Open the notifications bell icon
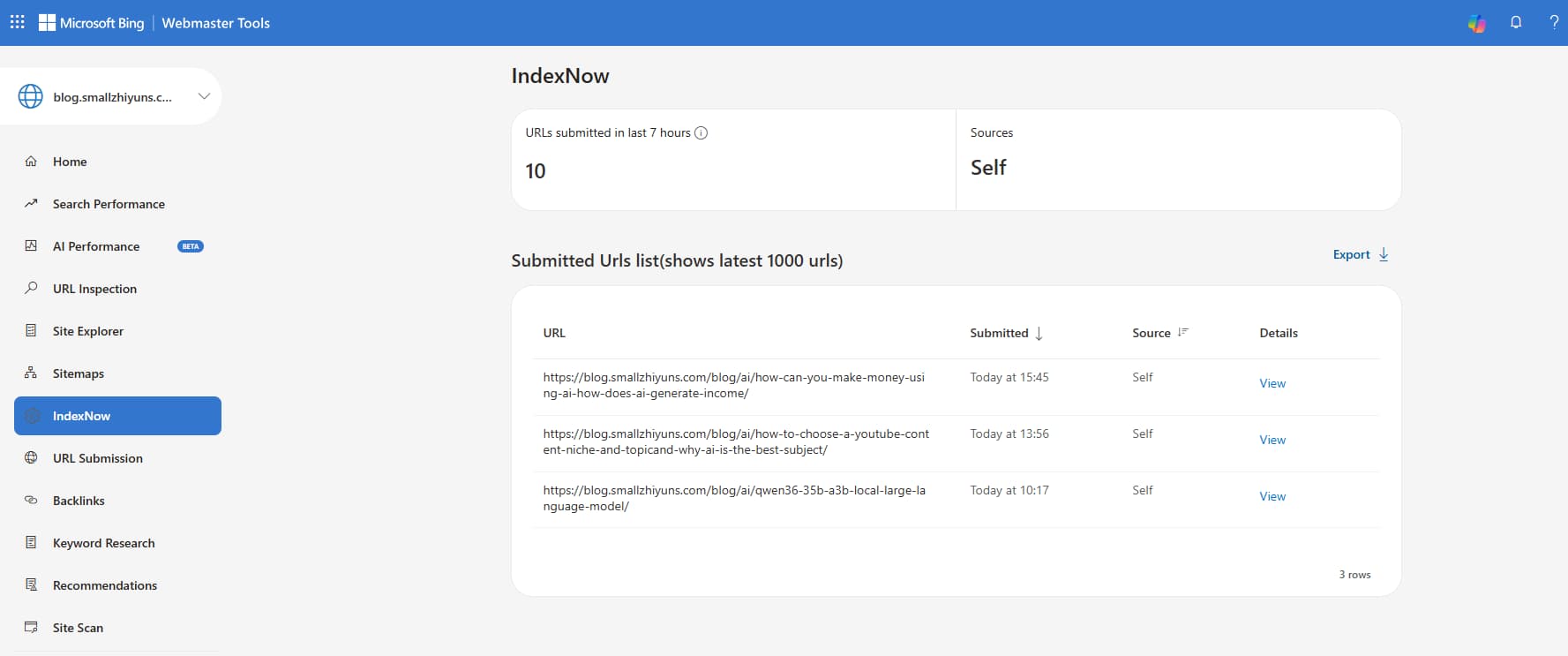 [1516, 23]
